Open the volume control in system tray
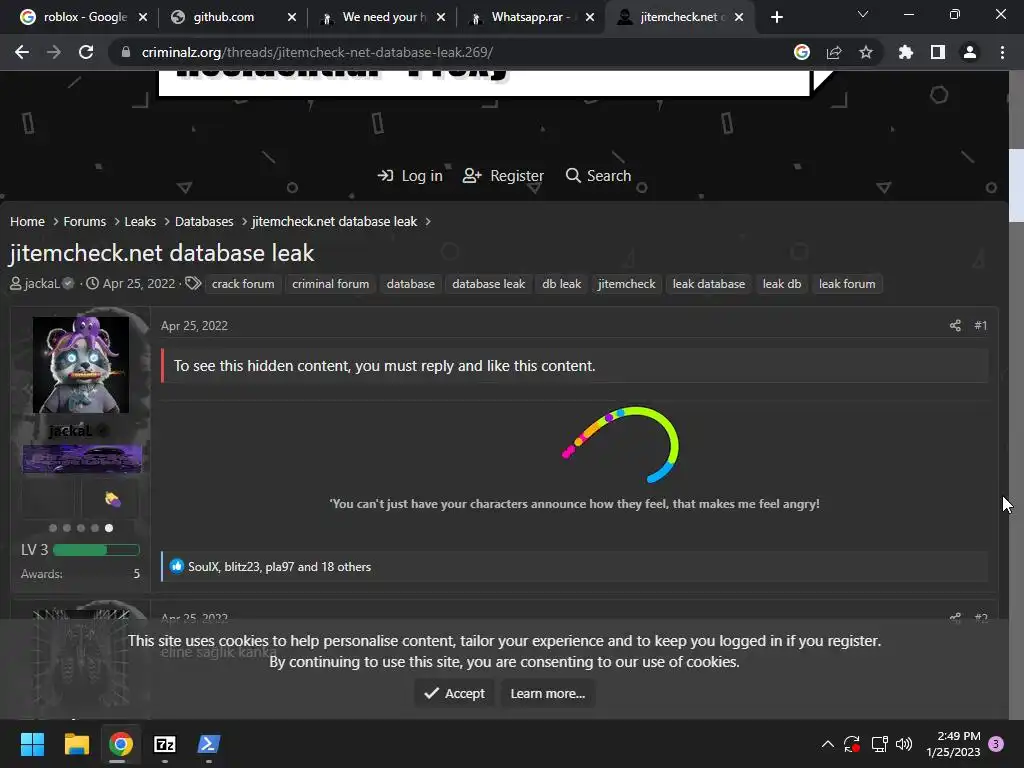 click(904, 744)
